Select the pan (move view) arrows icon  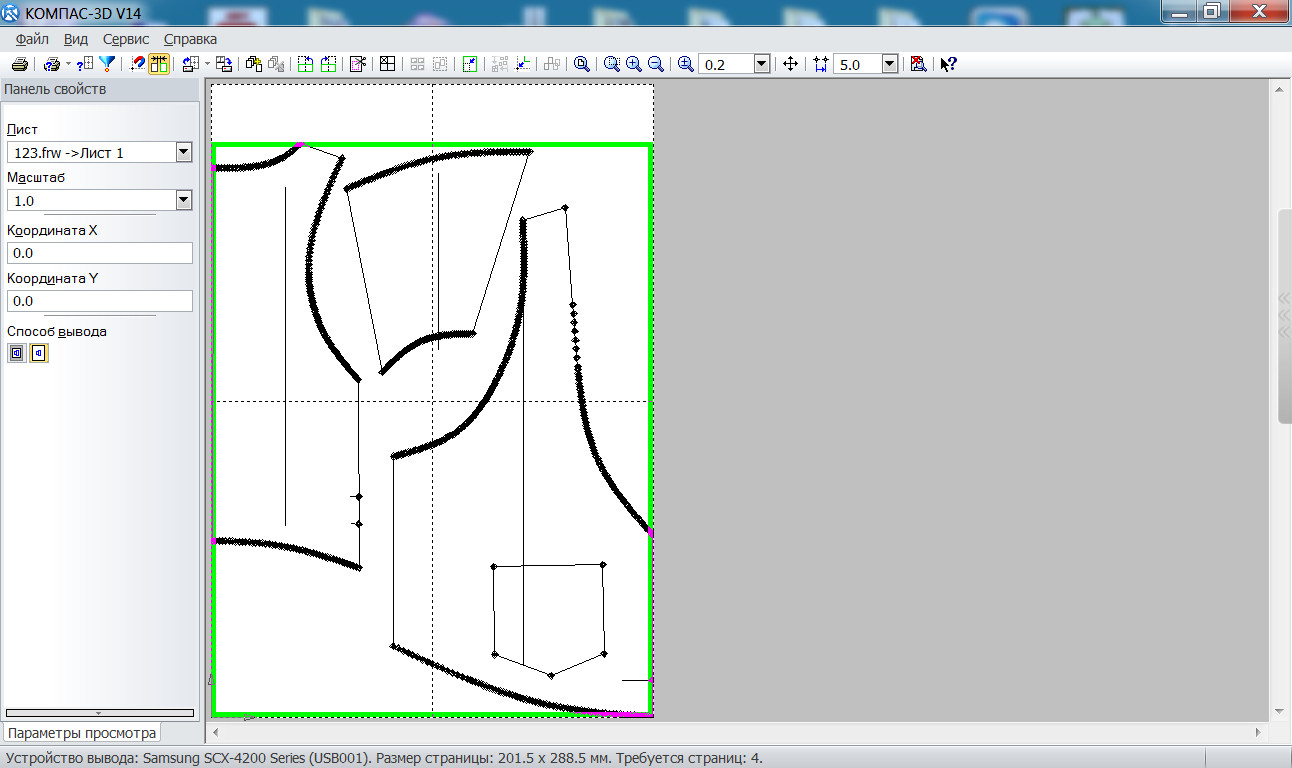click(790, 64)
